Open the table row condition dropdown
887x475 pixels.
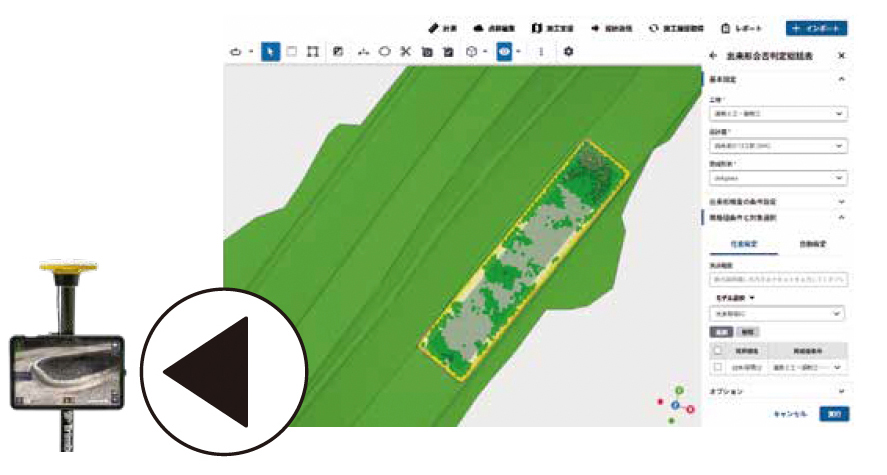[807, 367]
